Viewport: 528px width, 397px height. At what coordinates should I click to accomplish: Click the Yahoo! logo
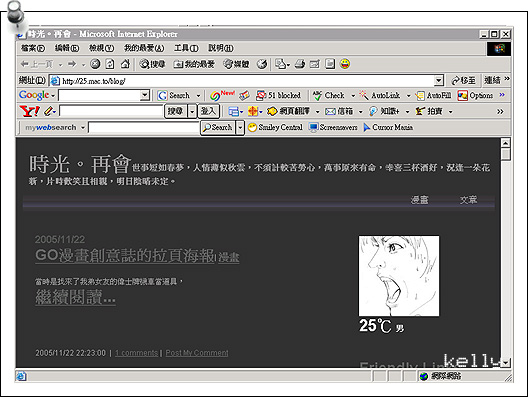(x=30, y=111)
